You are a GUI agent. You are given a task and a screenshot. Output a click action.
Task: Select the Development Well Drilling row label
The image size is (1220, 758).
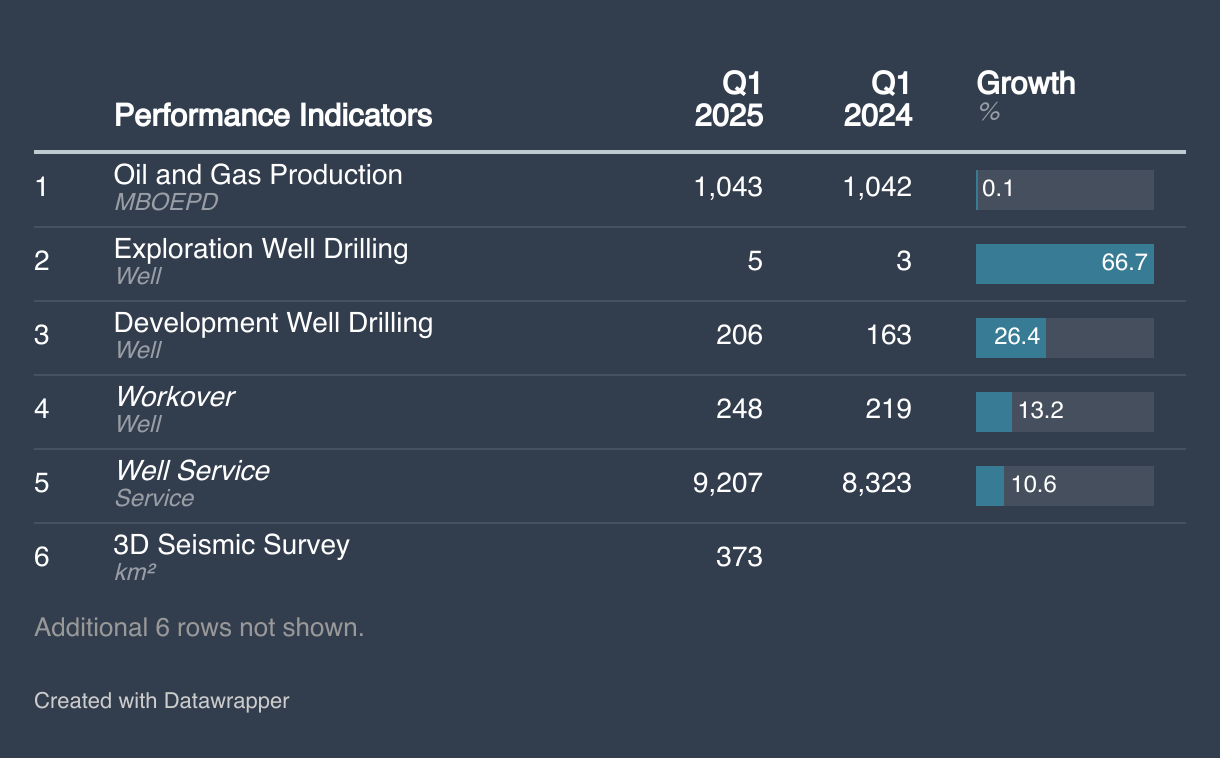point(273,323)
